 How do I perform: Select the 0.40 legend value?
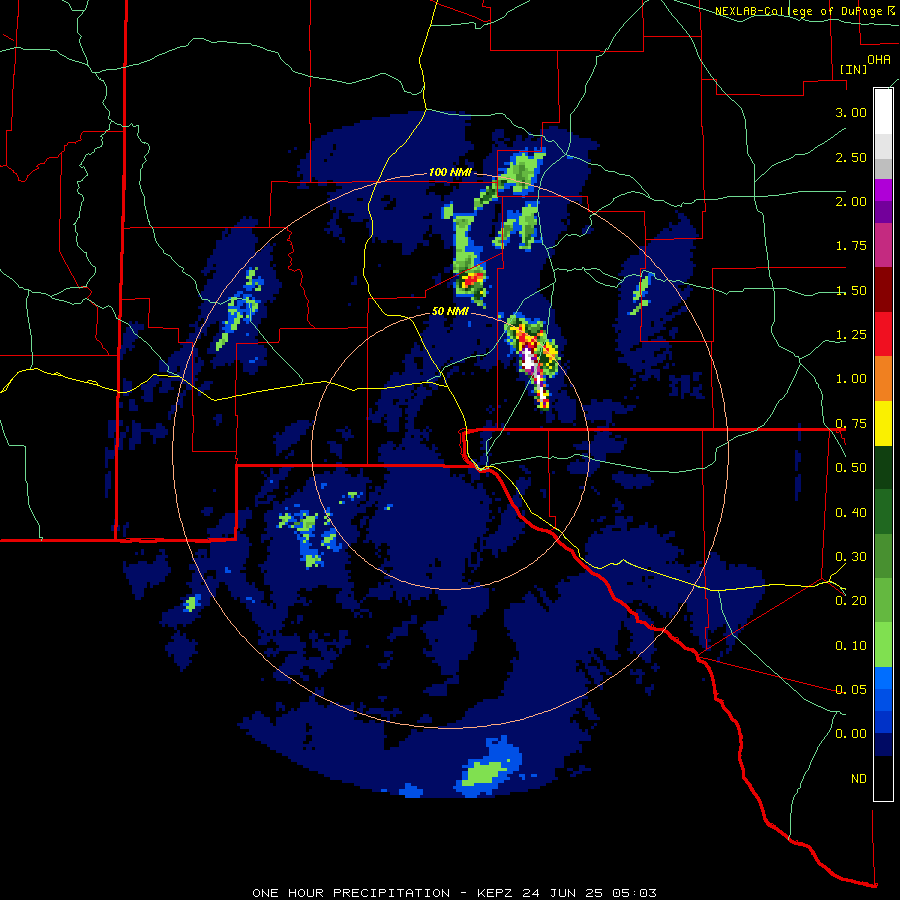tap(851, 513)
